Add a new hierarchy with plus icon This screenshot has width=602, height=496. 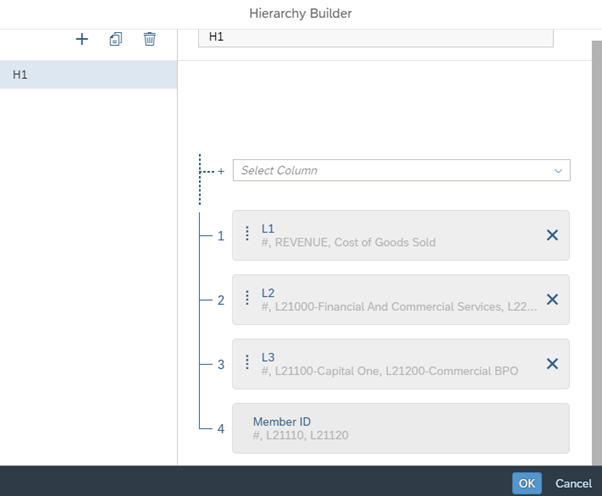(x=82, y=39)
